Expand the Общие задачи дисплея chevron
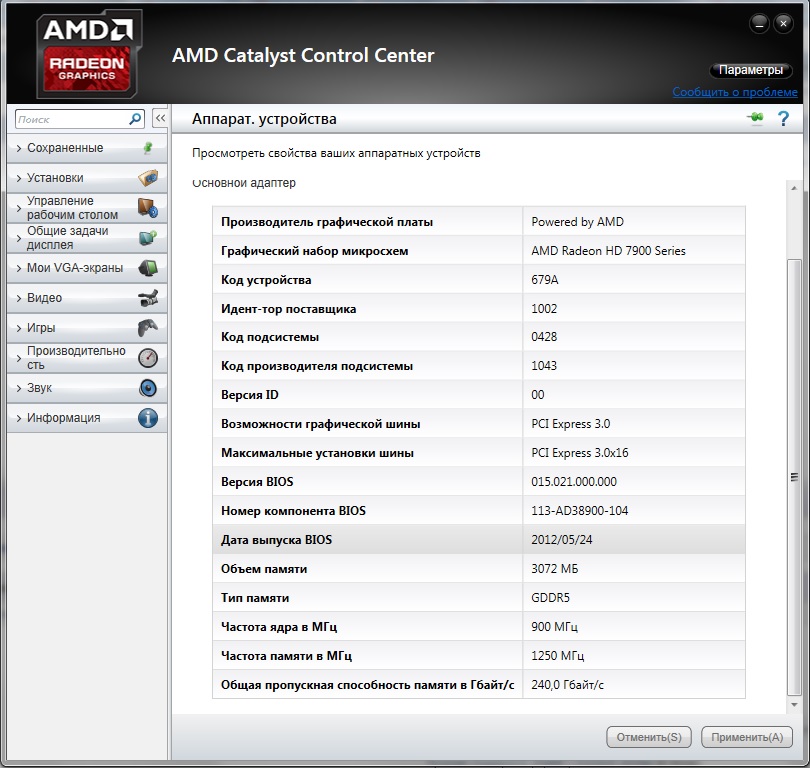 (19, 238)
